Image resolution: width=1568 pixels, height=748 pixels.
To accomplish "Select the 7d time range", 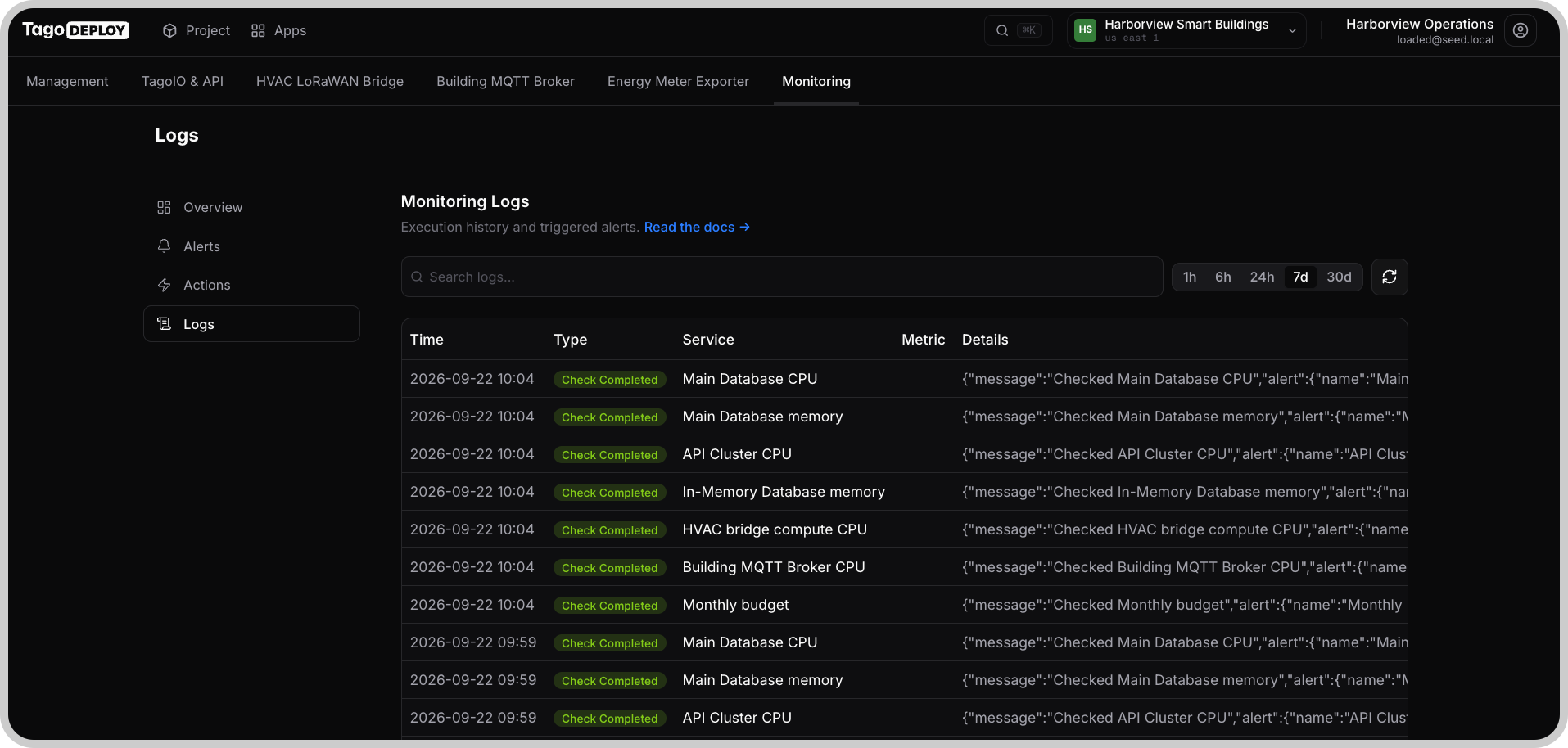I will click(1300, 277).
